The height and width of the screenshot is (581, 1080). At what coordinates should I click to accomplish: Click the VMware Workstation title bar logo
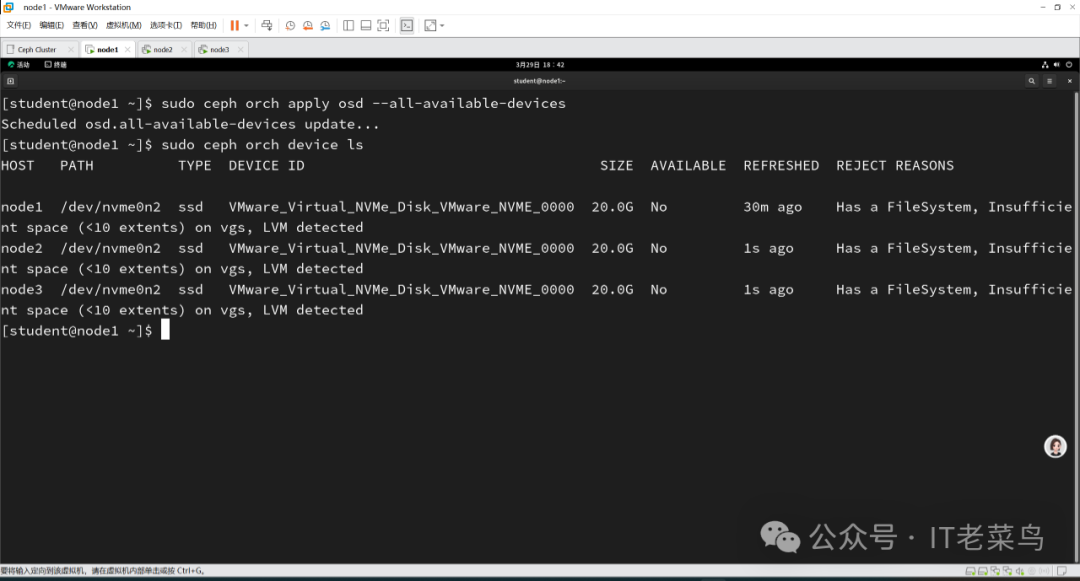[8, 7]
